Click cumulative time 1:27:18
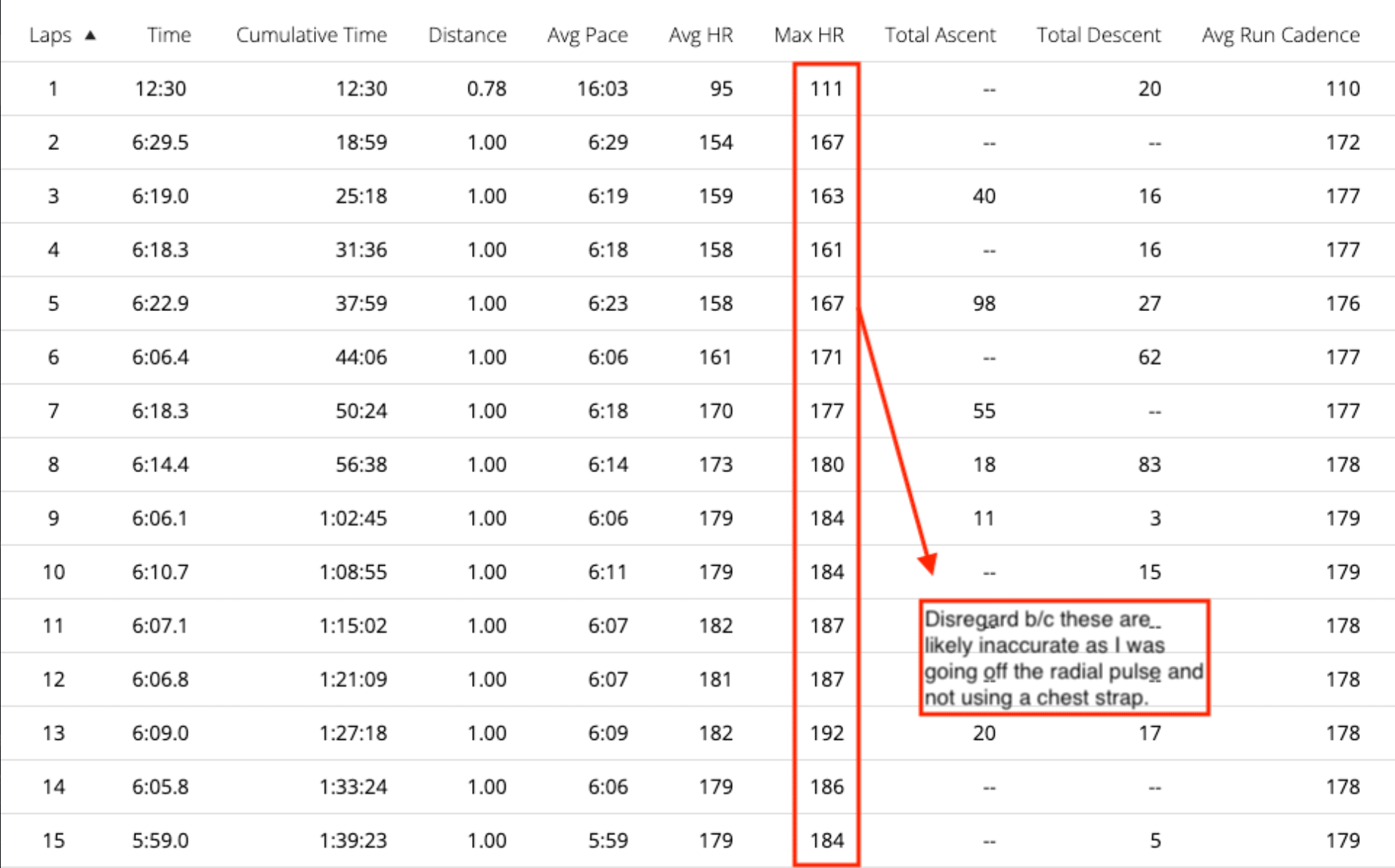The width and height of the screenshot is (1395, 868). 354,733
